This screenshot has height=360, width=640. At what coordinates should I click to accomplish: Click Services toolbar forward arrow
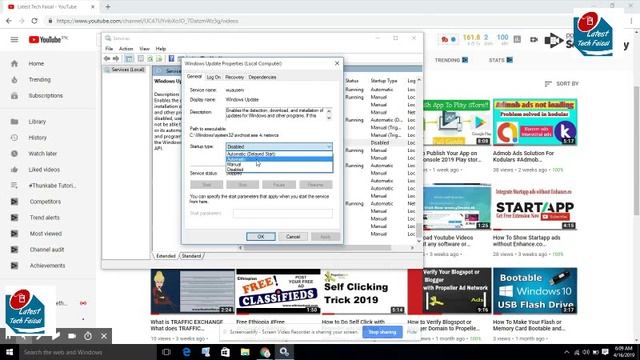coord(116,59)
